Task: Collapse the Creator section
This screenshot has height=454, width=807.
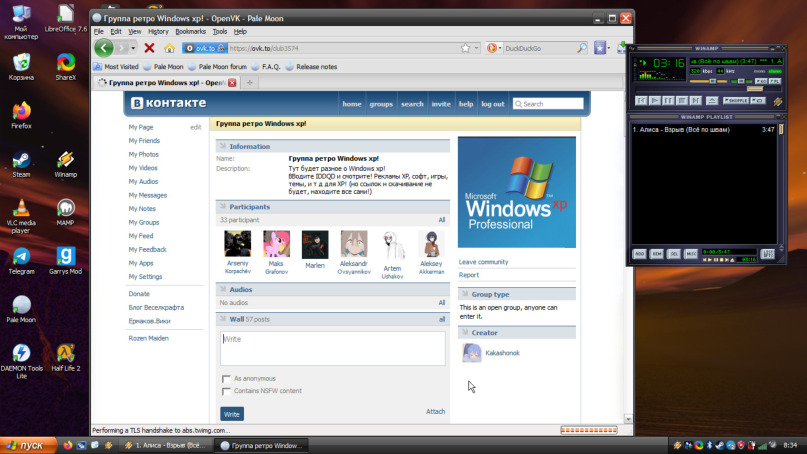Action: (x=517, y=333)
